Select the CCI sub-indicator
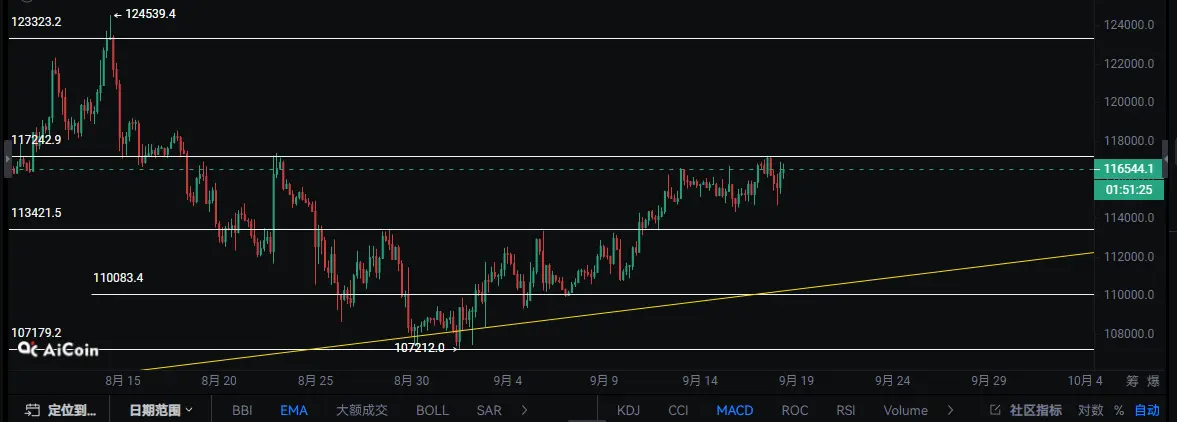1177x422 pixels. point(678,411)
